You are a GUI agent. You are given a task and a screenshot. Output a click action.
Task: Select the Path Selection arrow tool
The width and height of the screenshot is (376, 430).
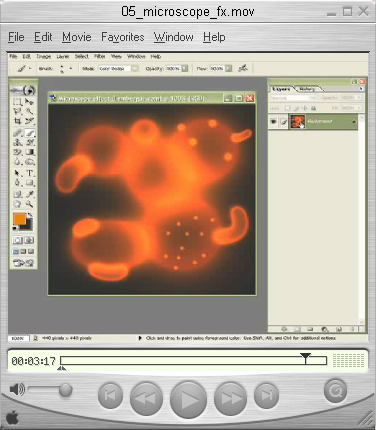pos(17,173)
